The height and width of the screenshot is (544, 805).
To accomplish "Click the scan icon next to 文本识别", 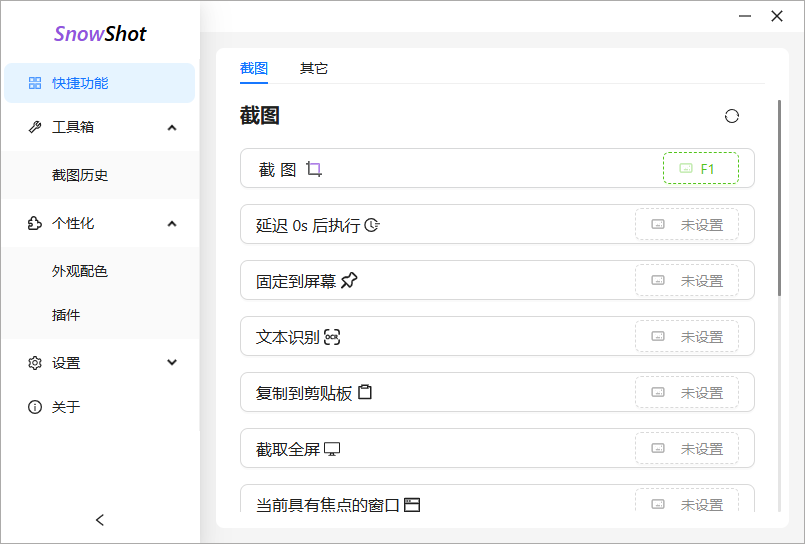I will pyautogui.click(x=332, y=337).
